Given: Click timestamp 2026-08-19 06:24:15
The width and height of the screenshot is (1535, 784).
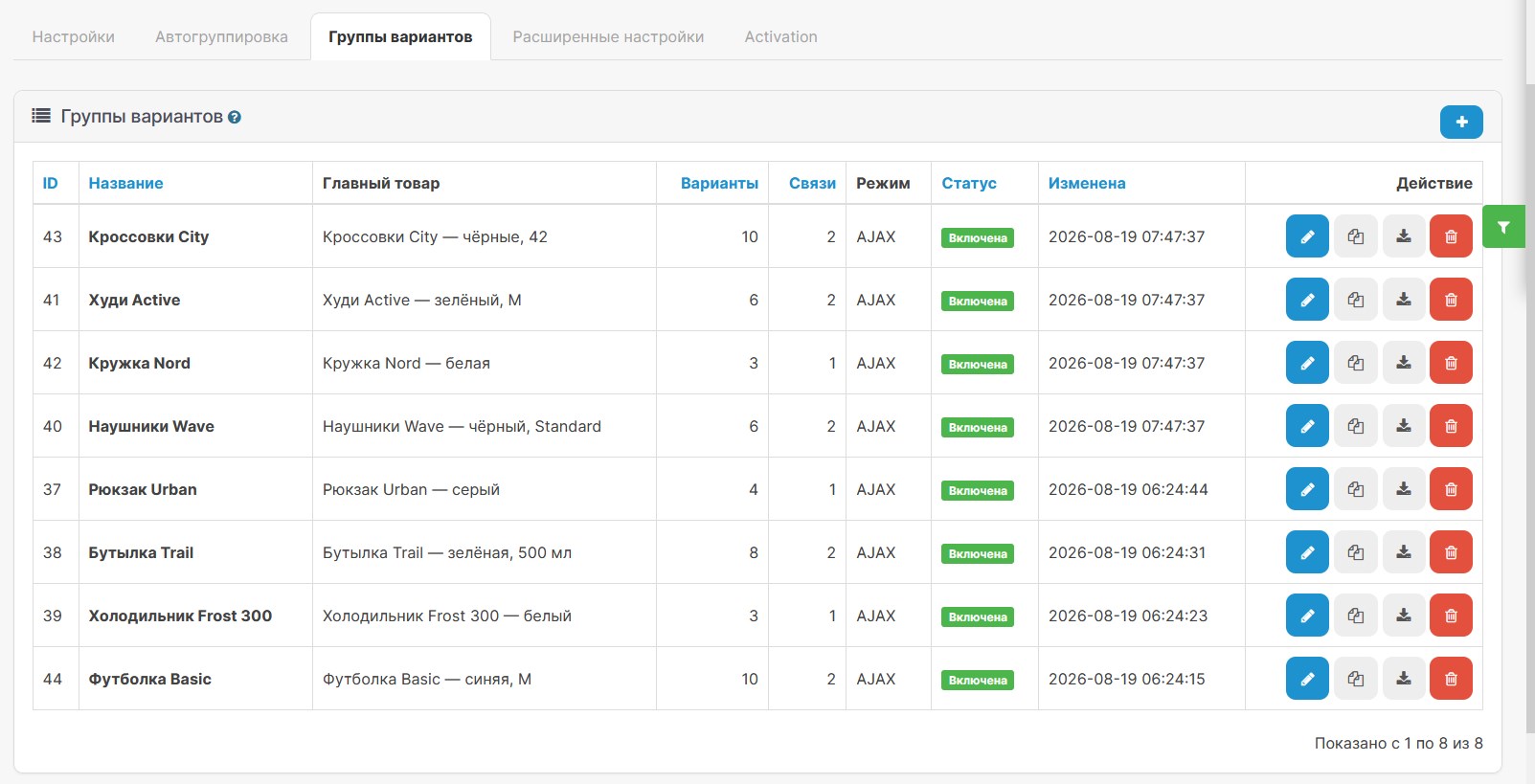Looking at the screenshot, I should pyautogui.click(x=1127, y=679).
